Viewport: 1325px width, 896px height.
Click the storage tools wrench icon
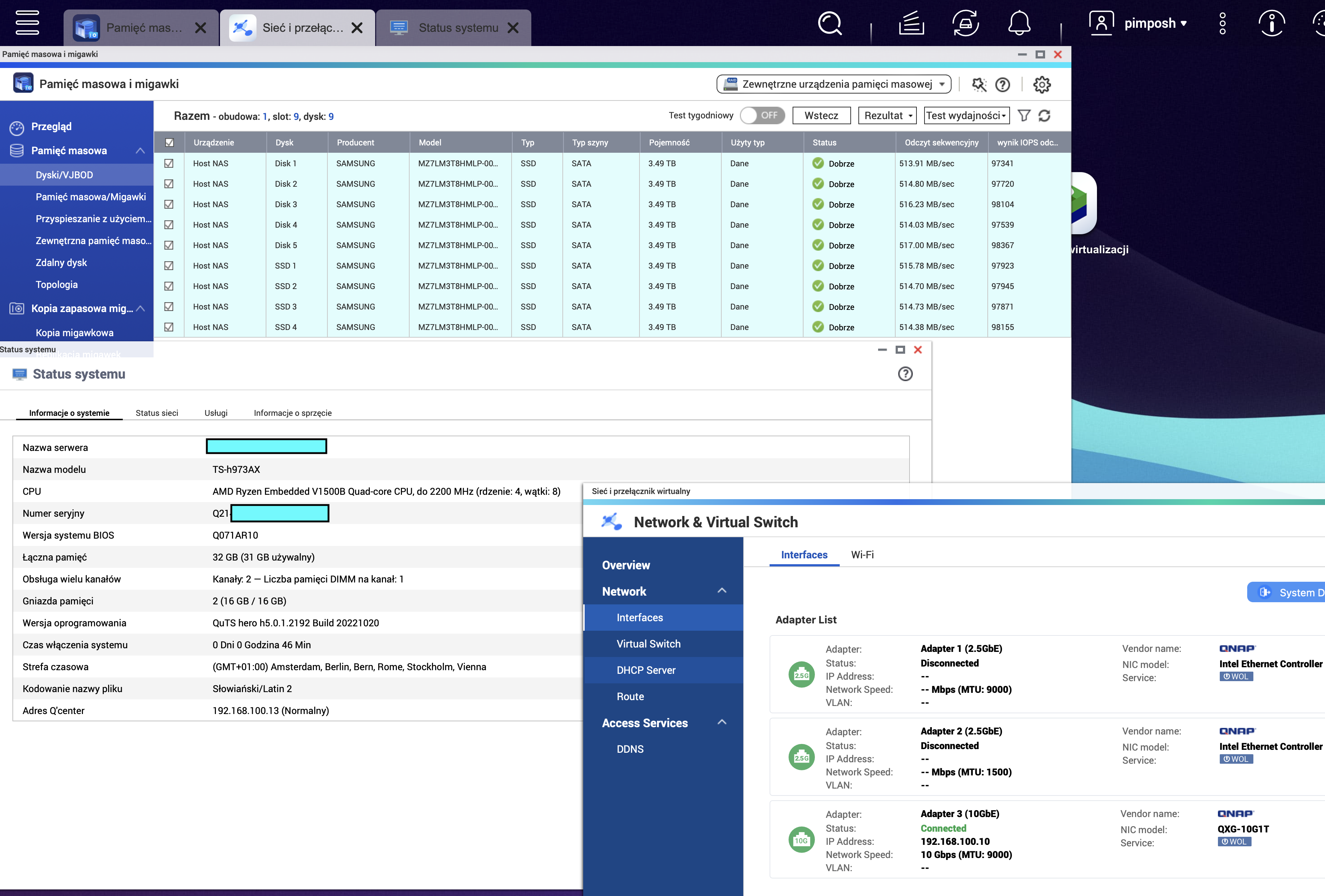pos(979,84)
